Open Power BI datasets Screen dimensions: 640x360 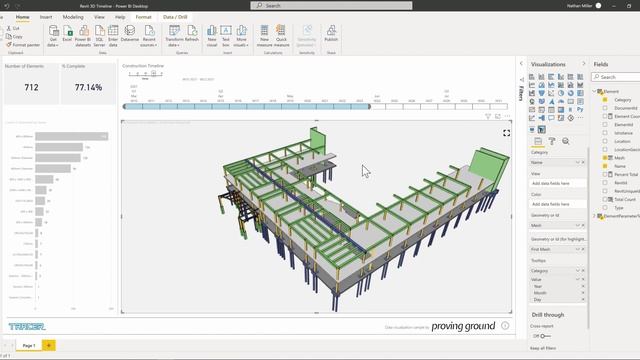(x=83, y=36)
